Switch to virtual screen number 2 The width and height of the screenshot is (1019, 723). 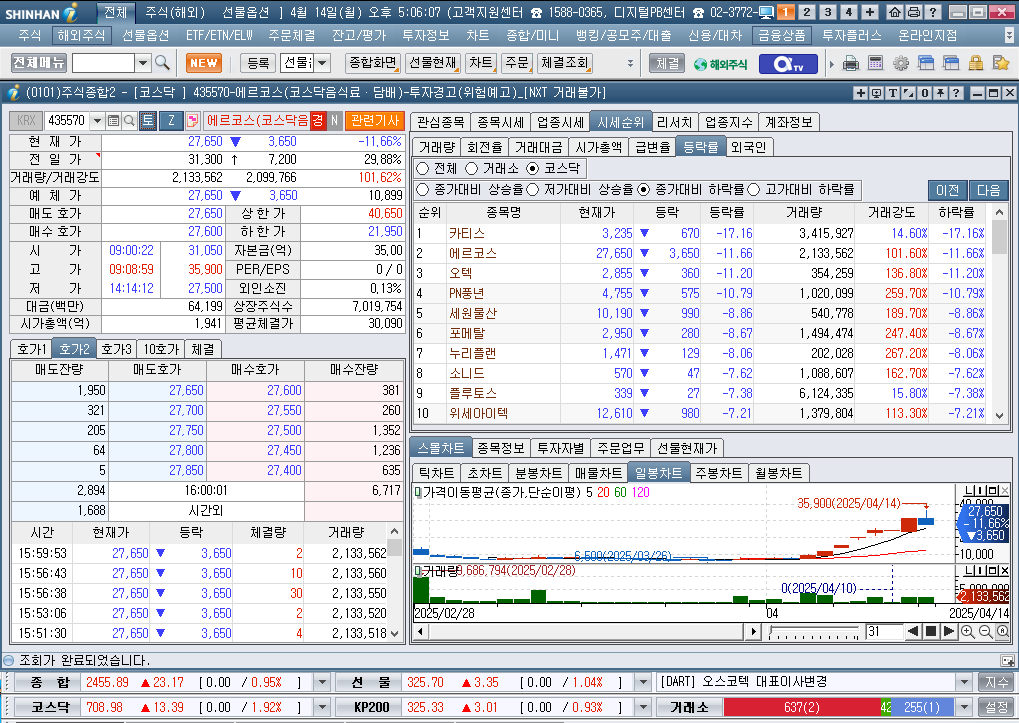click(x=806, y=12)
